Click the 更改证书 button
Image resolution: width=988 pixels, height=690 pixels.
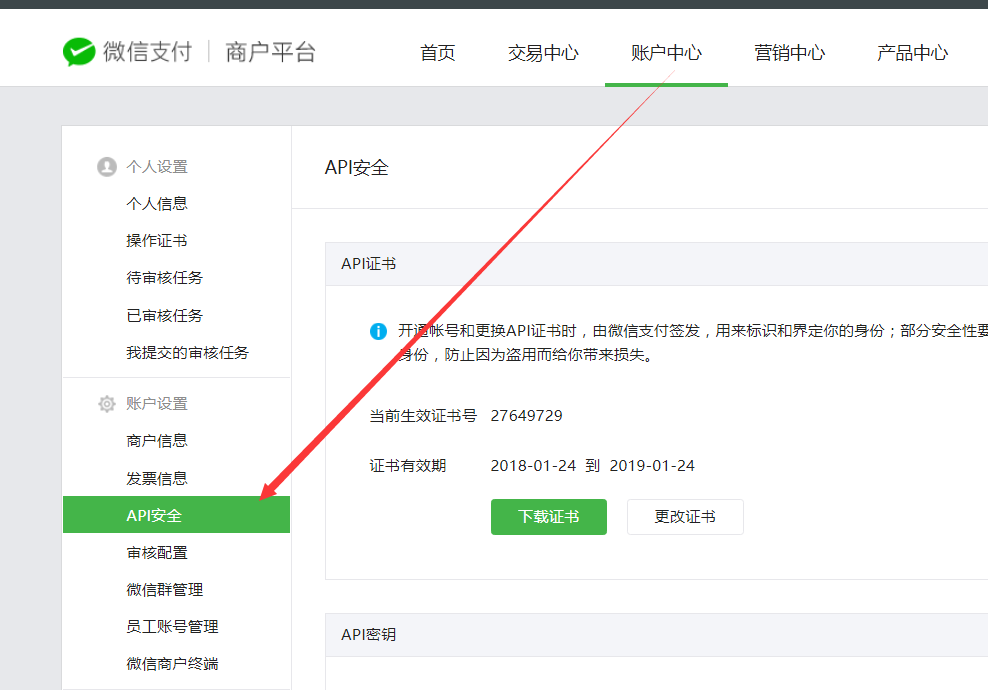click(685, 517)
